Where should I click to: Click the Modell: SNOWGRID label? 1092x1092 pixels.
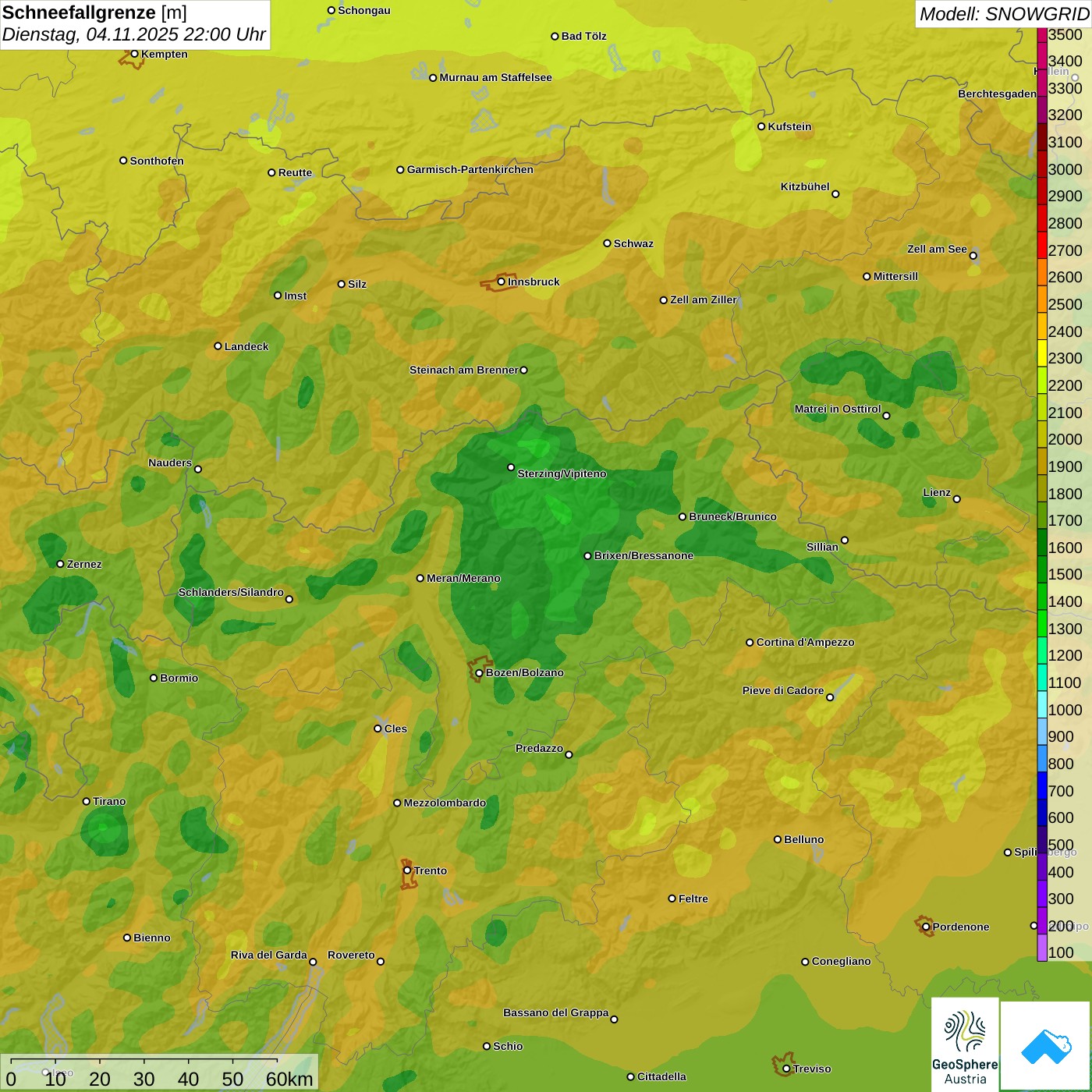click(1004, 14)
